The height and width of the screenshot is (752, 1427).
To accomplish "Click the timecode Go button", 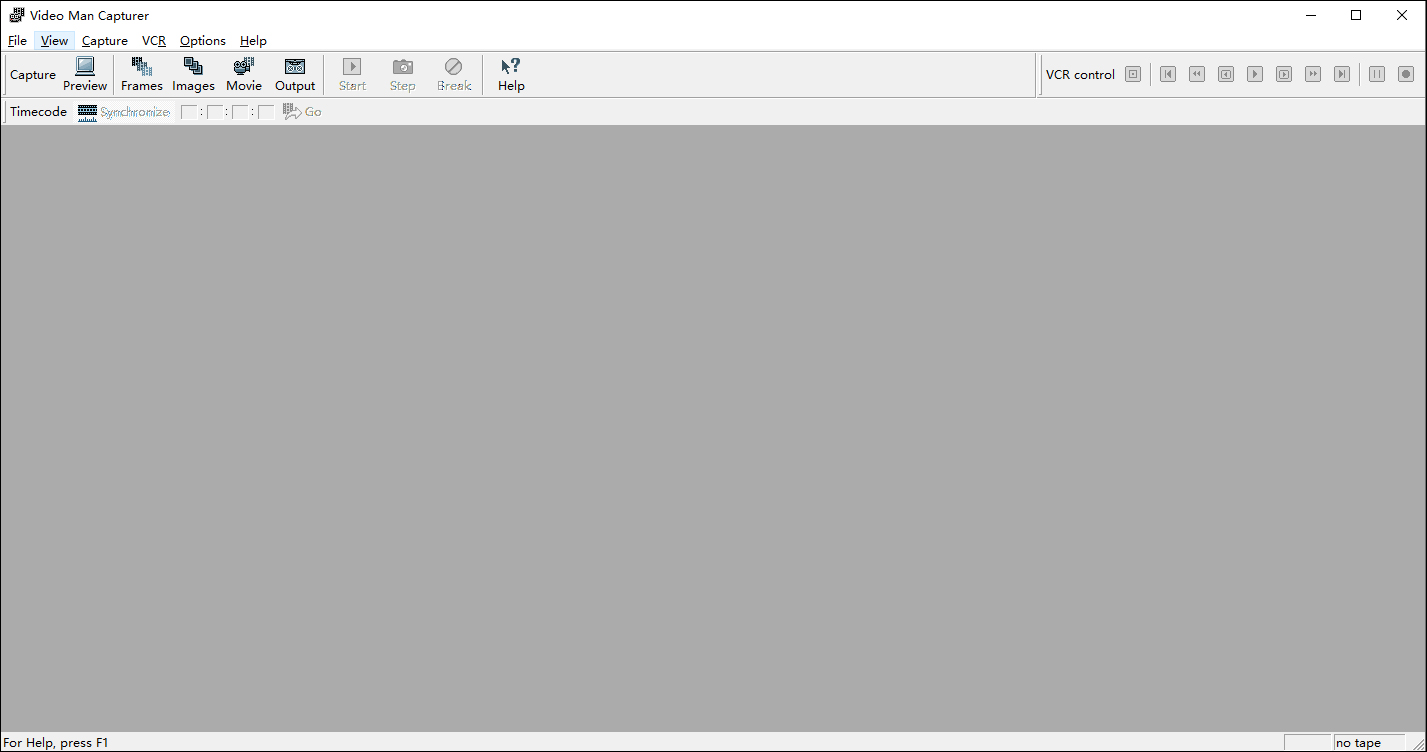I will [303, 112].
